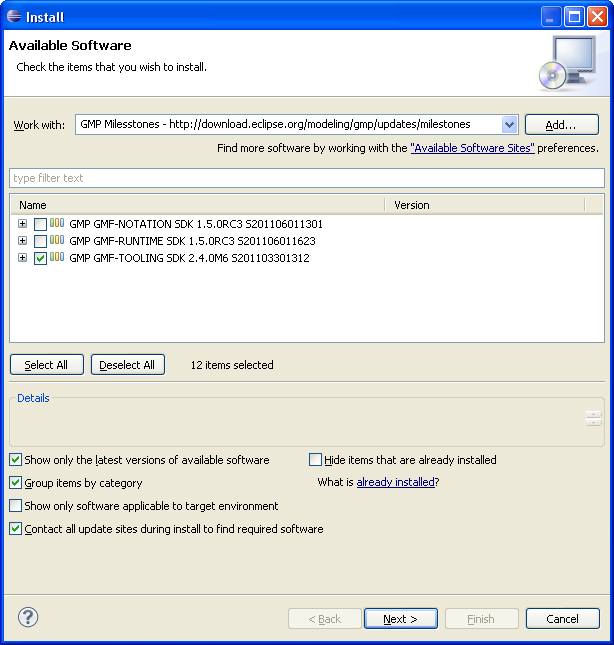
Task: Click the type filter text field
Action: click(x=307, y=178)
